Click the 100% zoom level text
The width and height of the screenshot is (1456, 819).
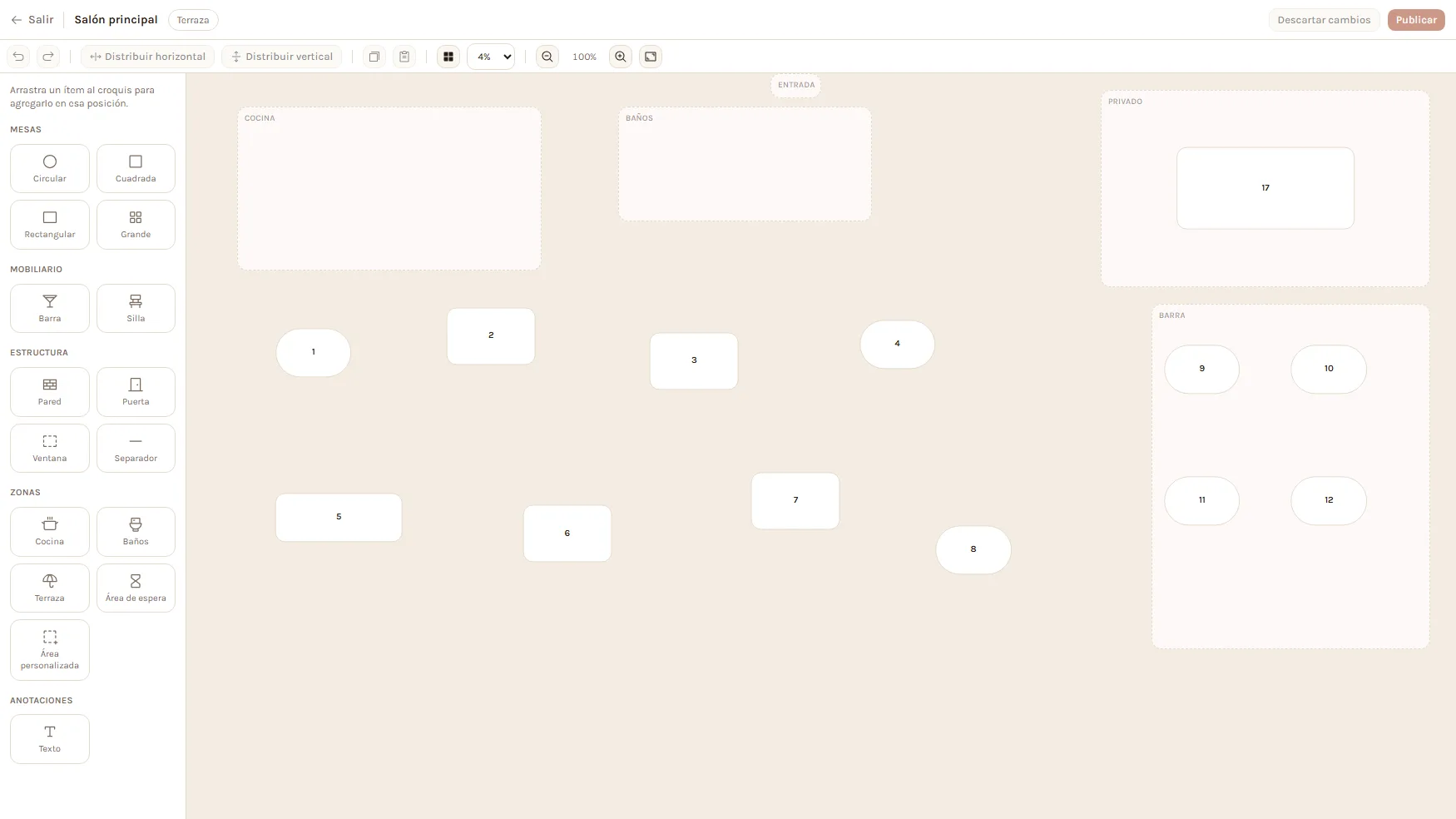coord(584,57)
